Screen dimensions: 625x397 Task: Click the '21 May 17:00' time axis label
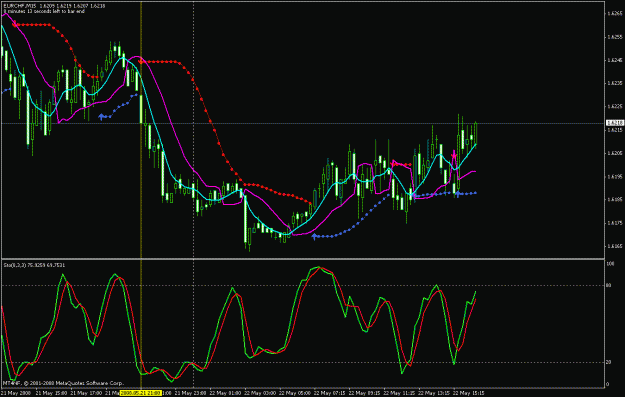pyautogui.click(x=86, y=393)
